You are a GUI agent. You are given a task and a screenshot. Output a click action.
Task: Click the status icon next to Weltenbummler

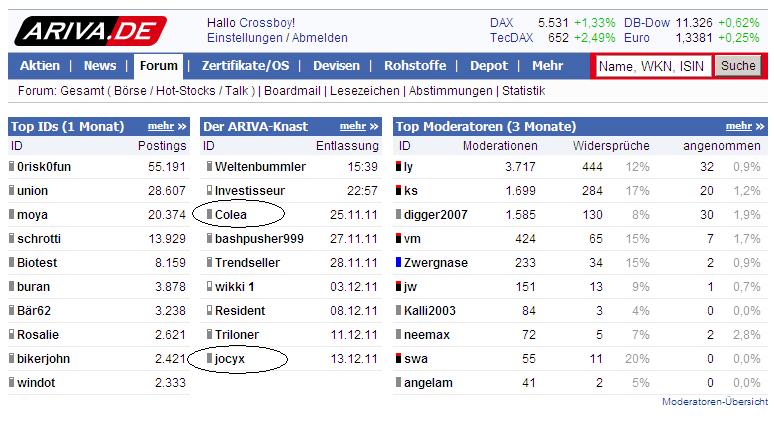click(x=209, y=166)
